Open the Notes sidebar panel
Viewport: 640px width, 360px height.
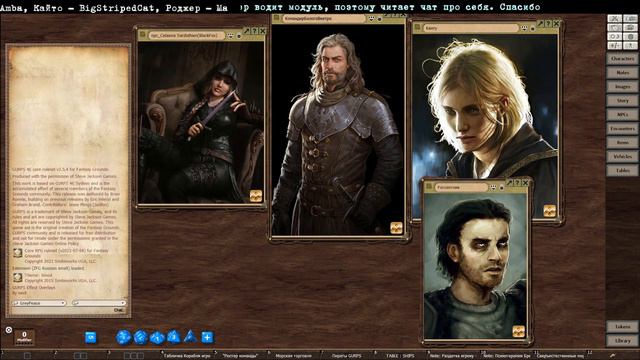pyautogui.click(x=622, y=72)
